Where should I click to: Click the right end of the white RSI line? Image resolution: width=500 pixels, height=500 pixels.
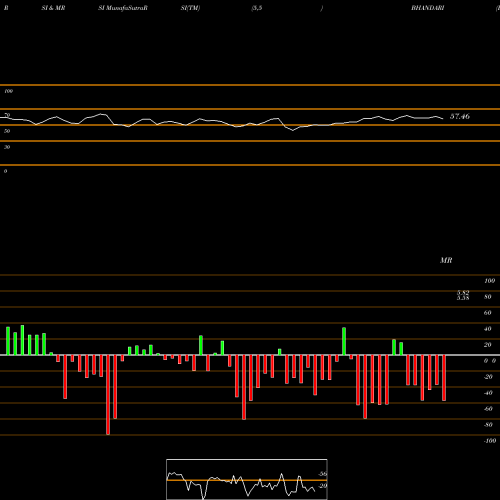click(443, 118)
